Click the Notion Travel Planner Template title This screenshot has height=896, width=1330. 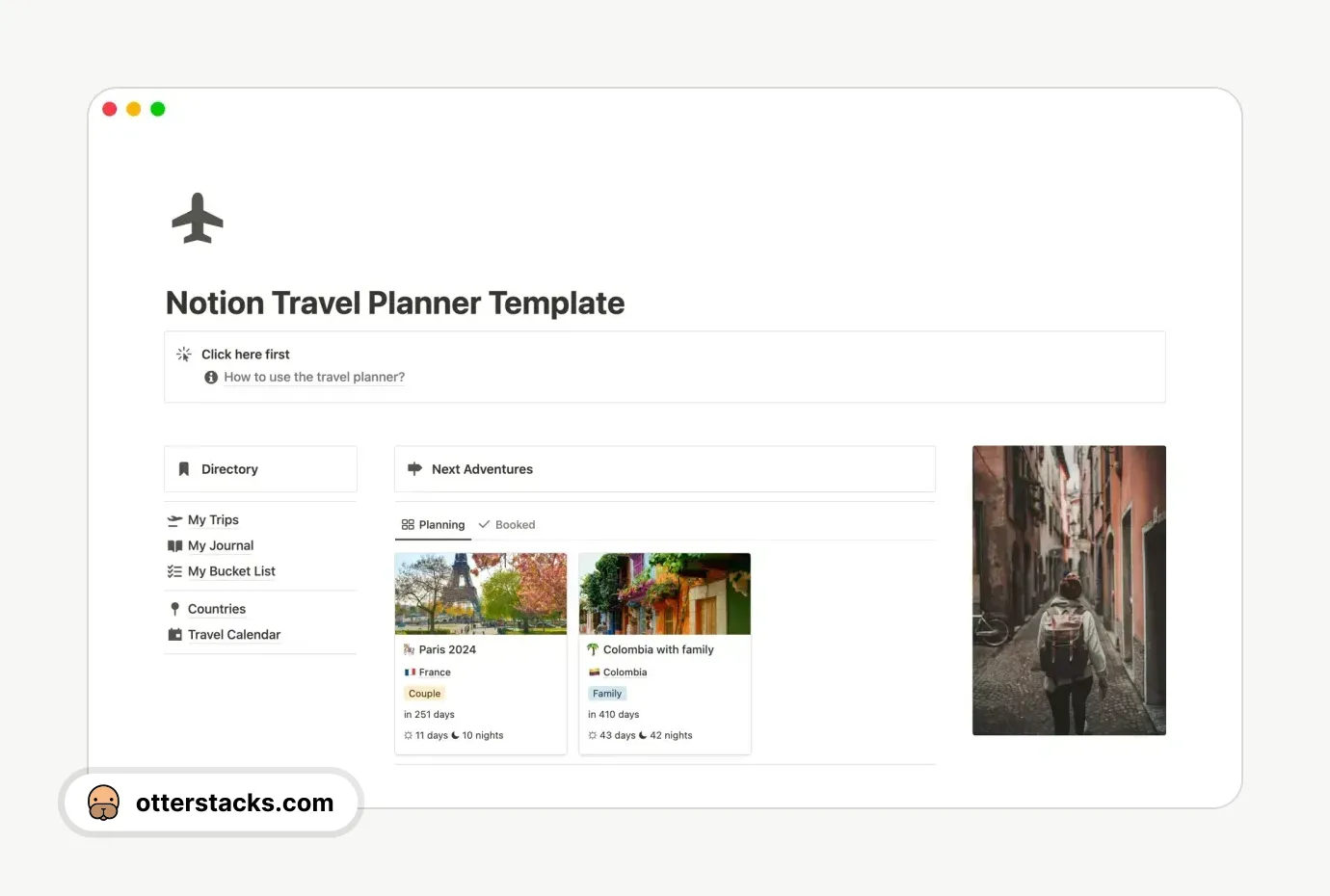click(x=395, y=303)
